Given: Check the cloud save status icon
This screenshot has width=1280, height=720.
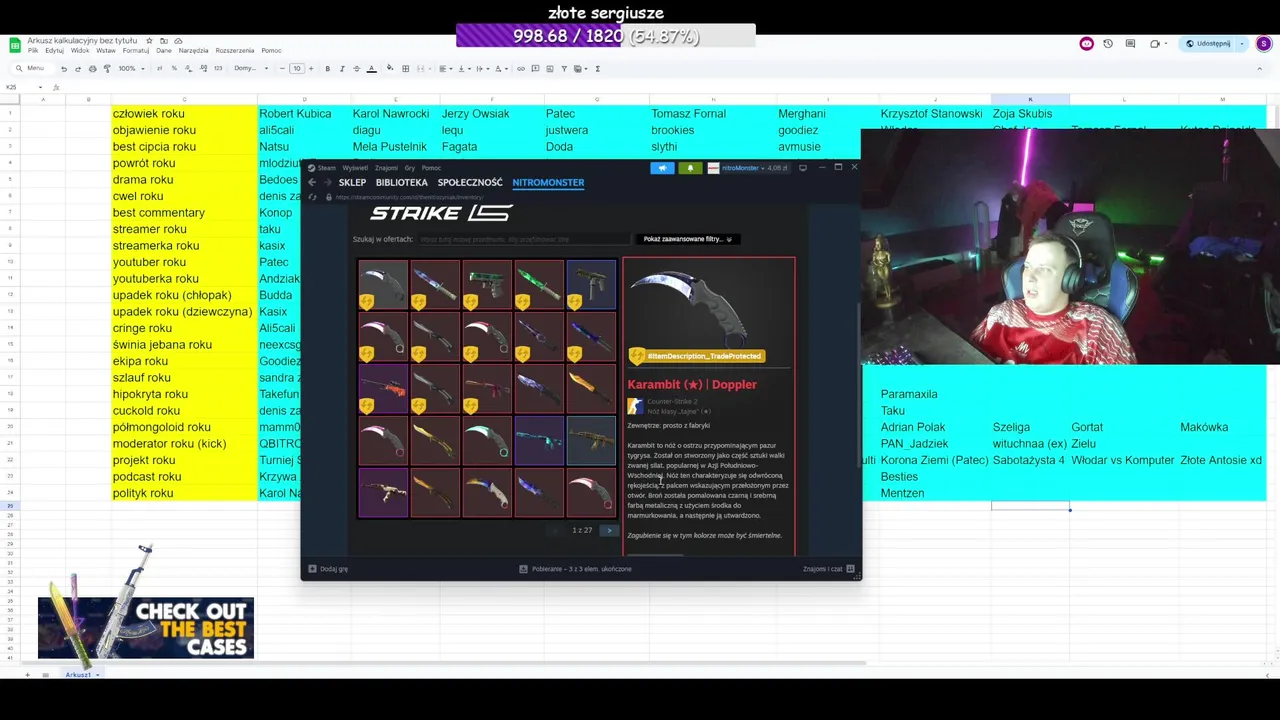Looking at the screenshot, I should pyautogui.click(x=178, y=41).
